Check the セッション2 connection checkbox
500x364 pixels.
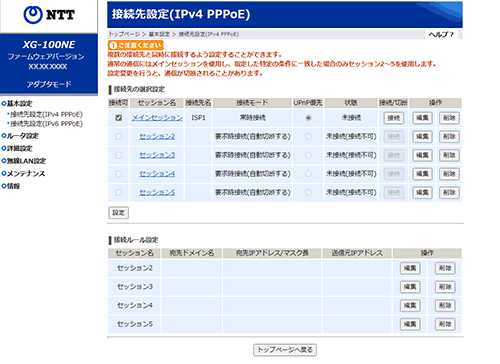click(118, 136)
